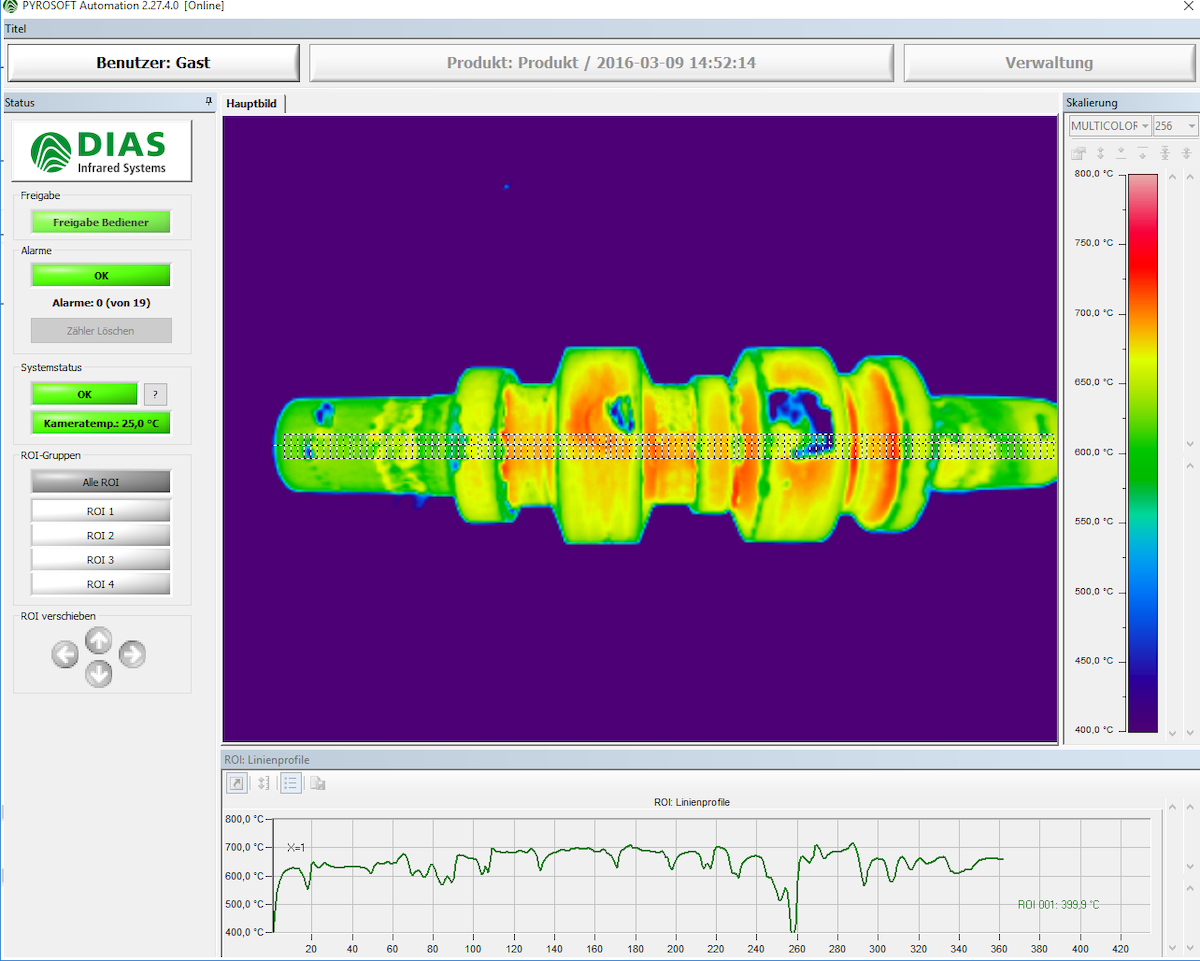
Task: Click the auto-scale icon in Linienprofile toolbar
Action: click(263, 783)
